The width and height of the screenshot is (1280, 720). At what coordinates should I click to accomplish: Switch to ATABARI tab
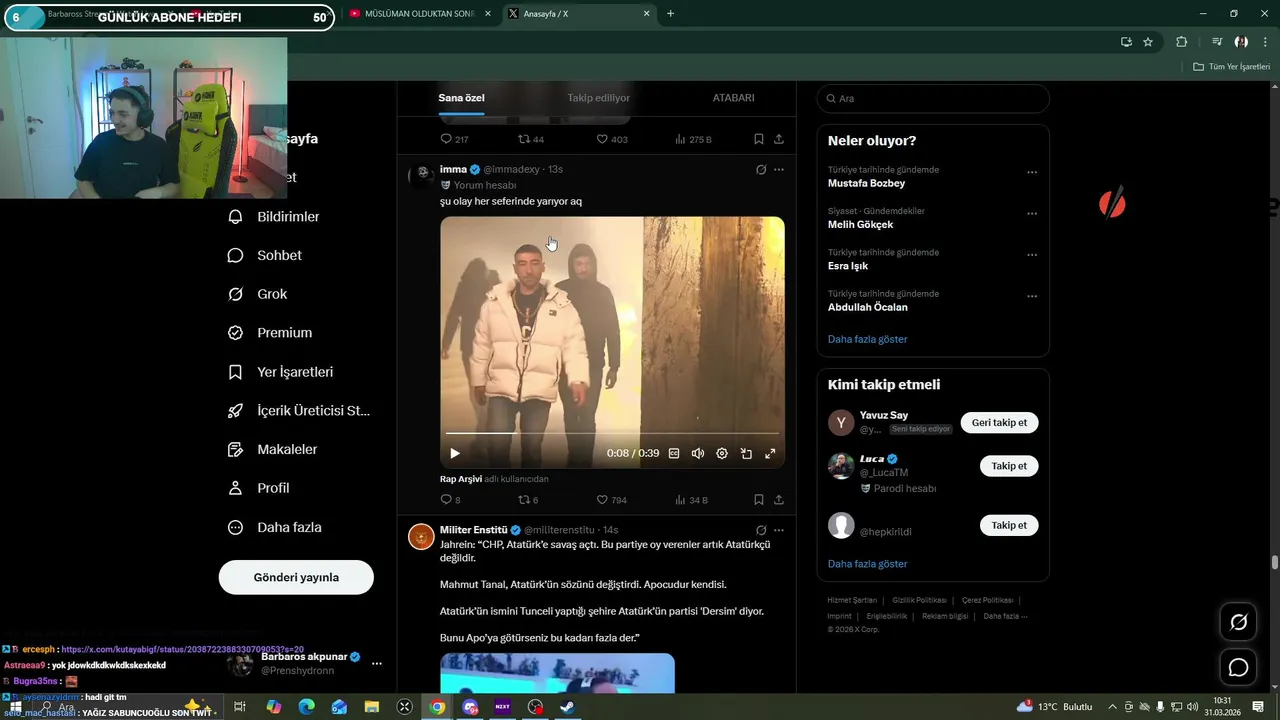pyautogui.click(x=733, y=98)
